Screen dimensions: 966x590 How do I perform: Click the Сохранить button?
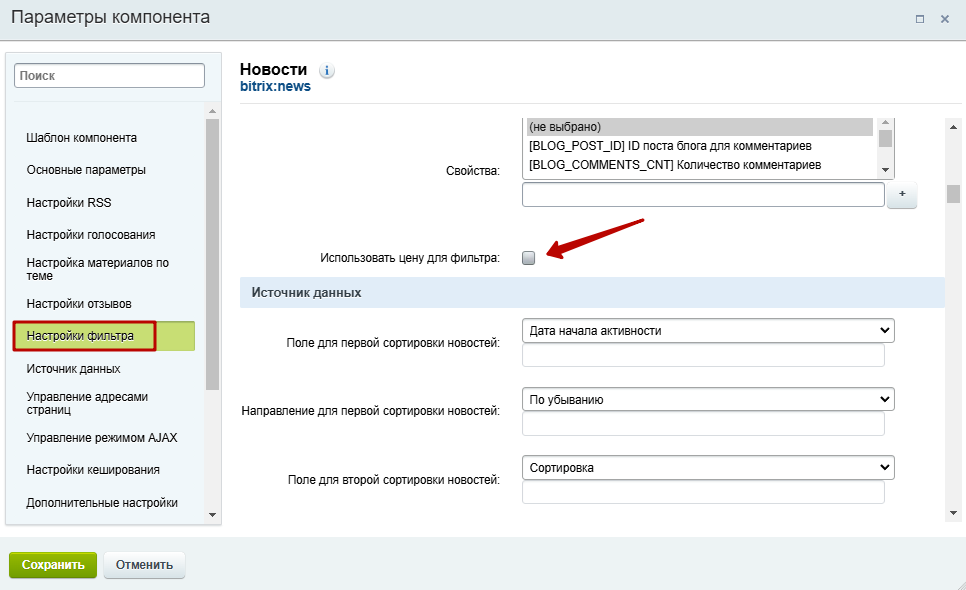(x=53, y=565)
